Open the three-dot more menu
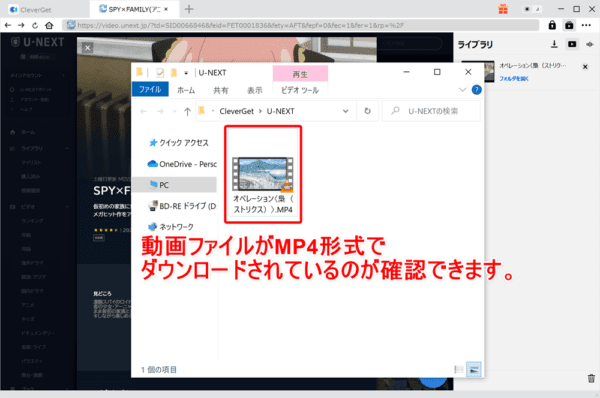This screenshot has width=600, height=398. click(586, 25)
